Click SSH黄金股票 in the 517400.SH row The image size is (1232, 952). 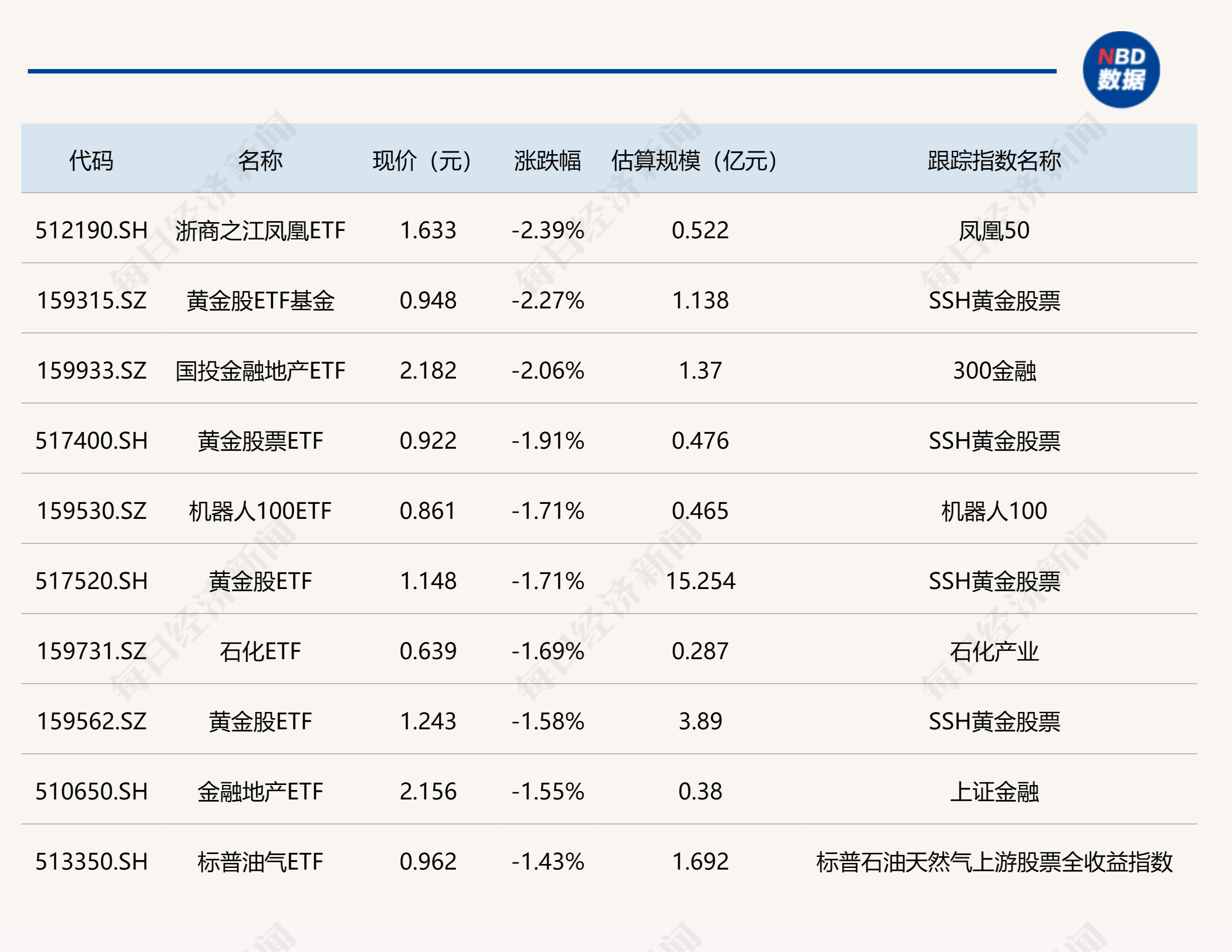[995, 441]
